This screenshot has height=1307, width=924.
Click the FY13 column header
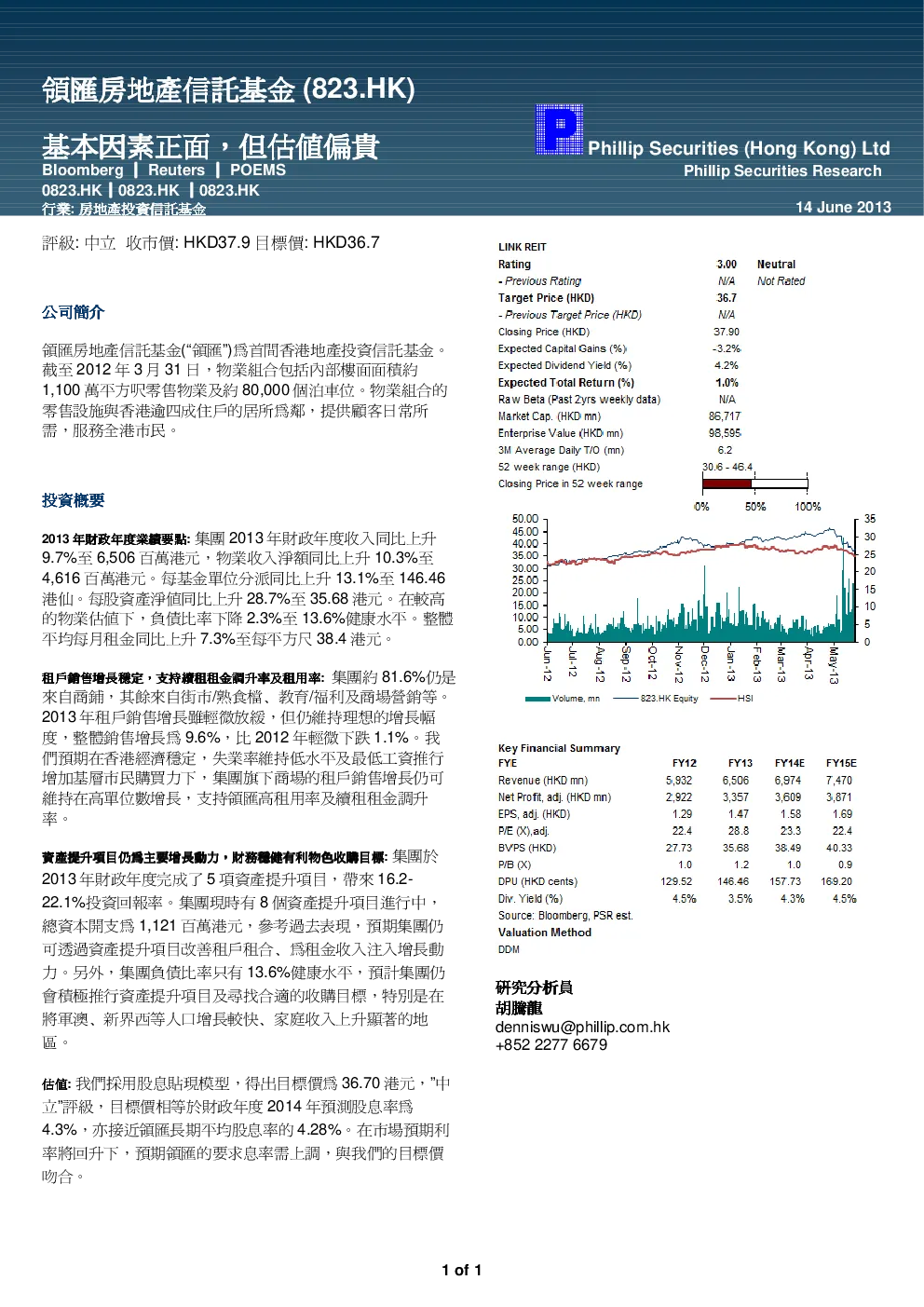tap(741, 763)
